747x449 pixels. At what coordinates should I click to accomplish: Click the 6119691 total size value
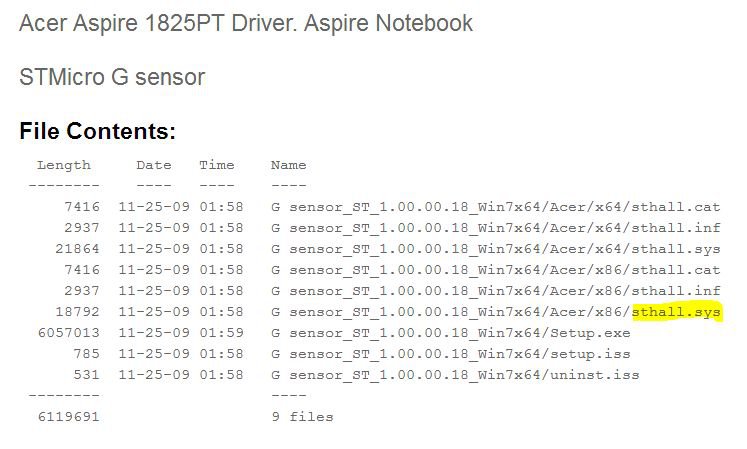[69, 417]
